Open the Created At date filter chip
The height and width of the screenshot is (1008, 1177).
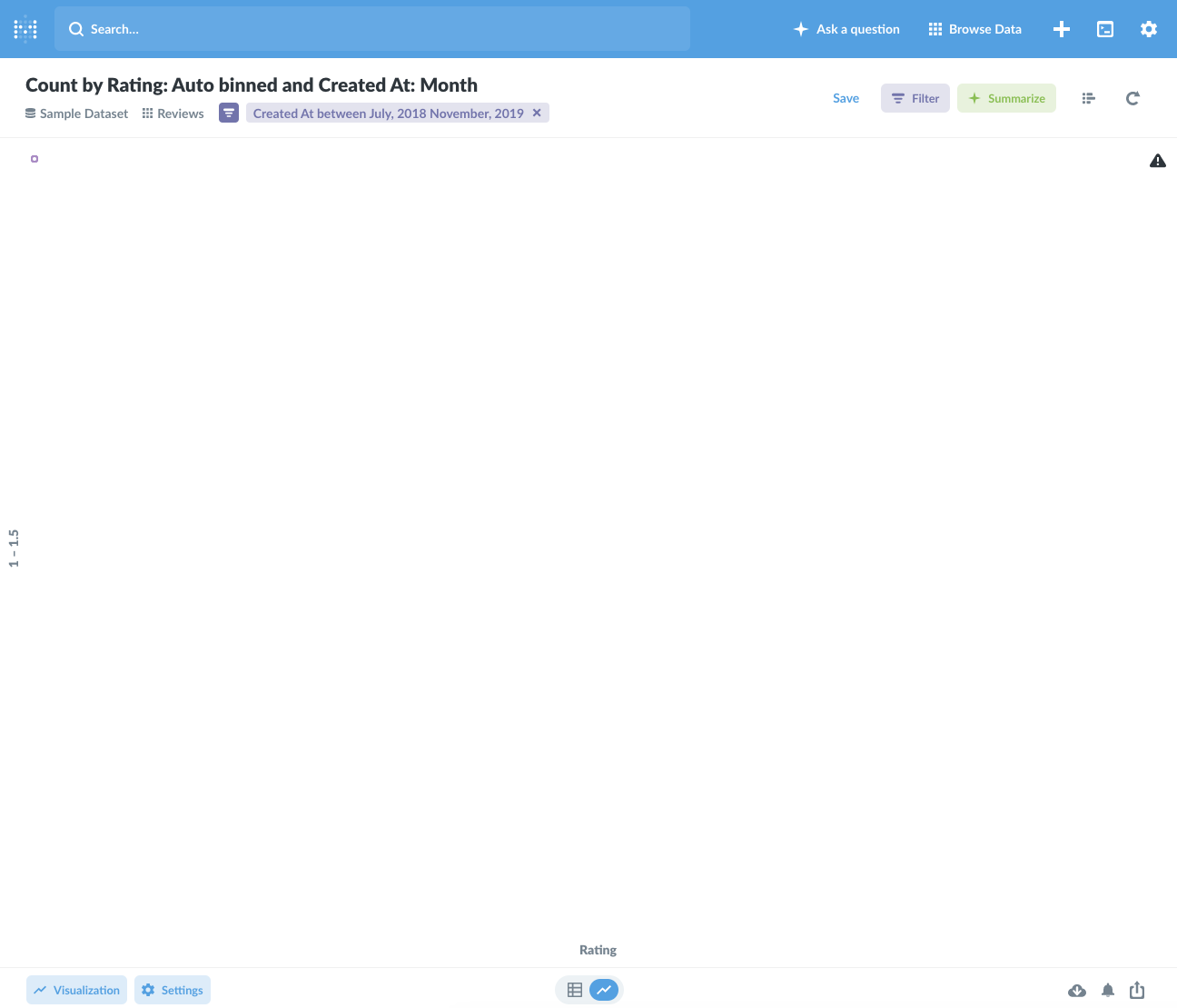point(389,113)
